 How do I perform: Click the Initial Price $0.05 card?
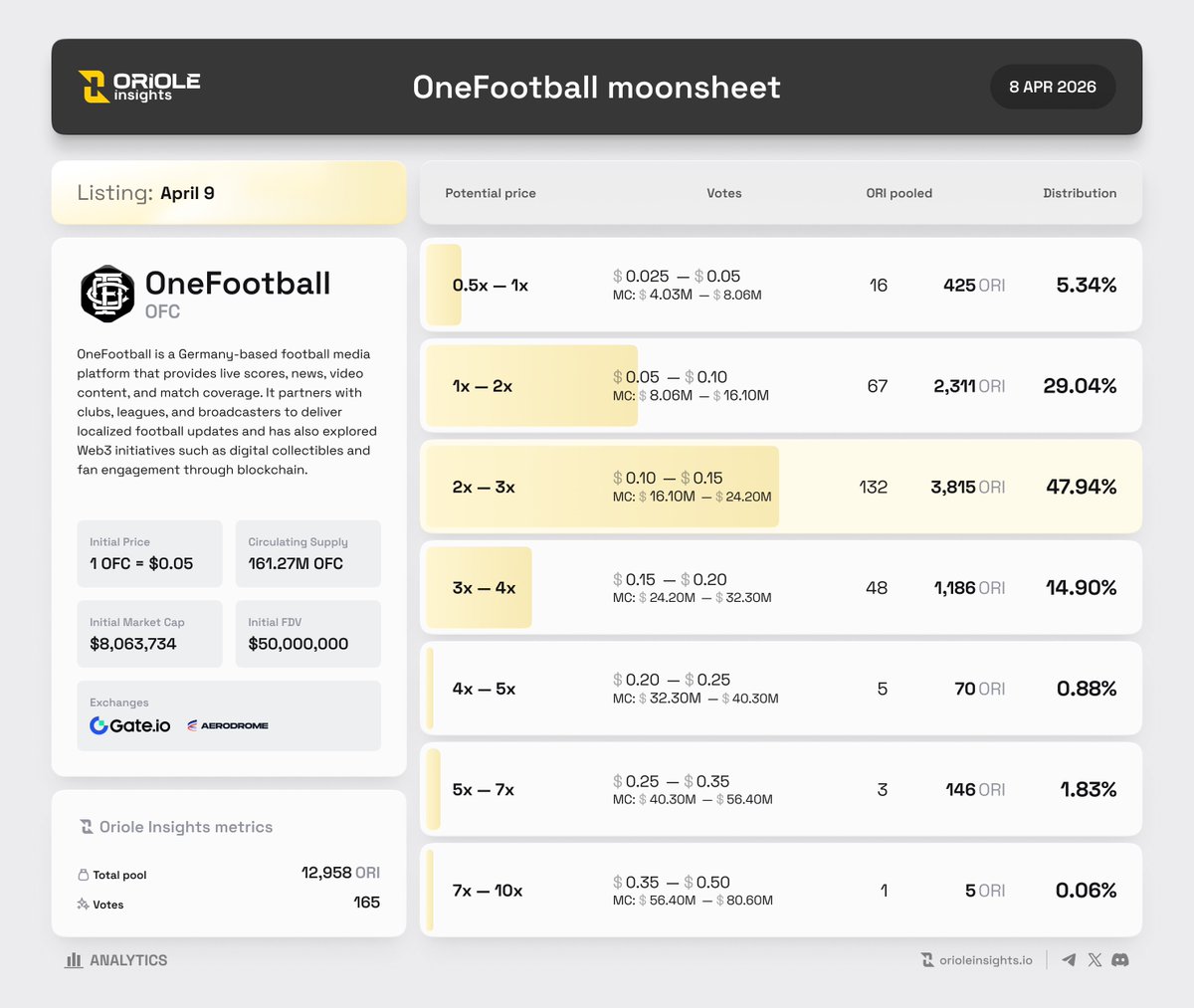(x=149, y=553)
